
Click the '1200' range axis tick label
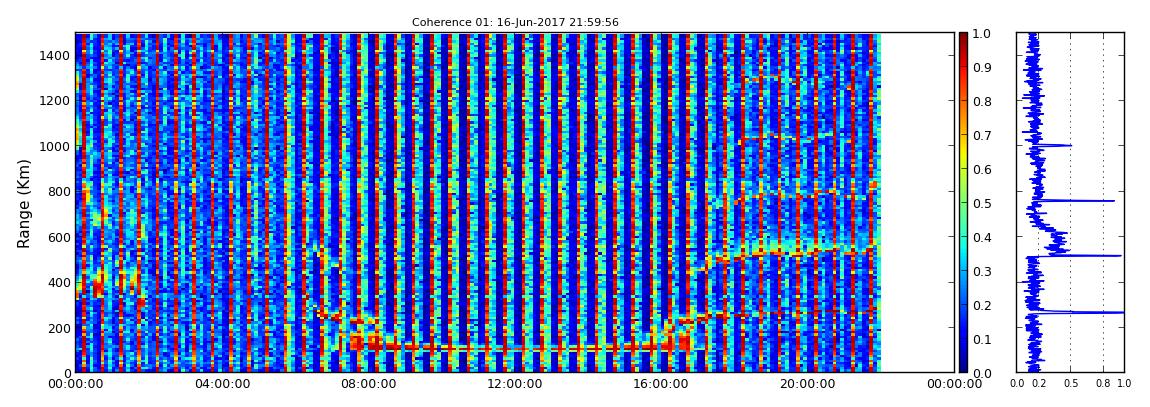coord(54,100)
